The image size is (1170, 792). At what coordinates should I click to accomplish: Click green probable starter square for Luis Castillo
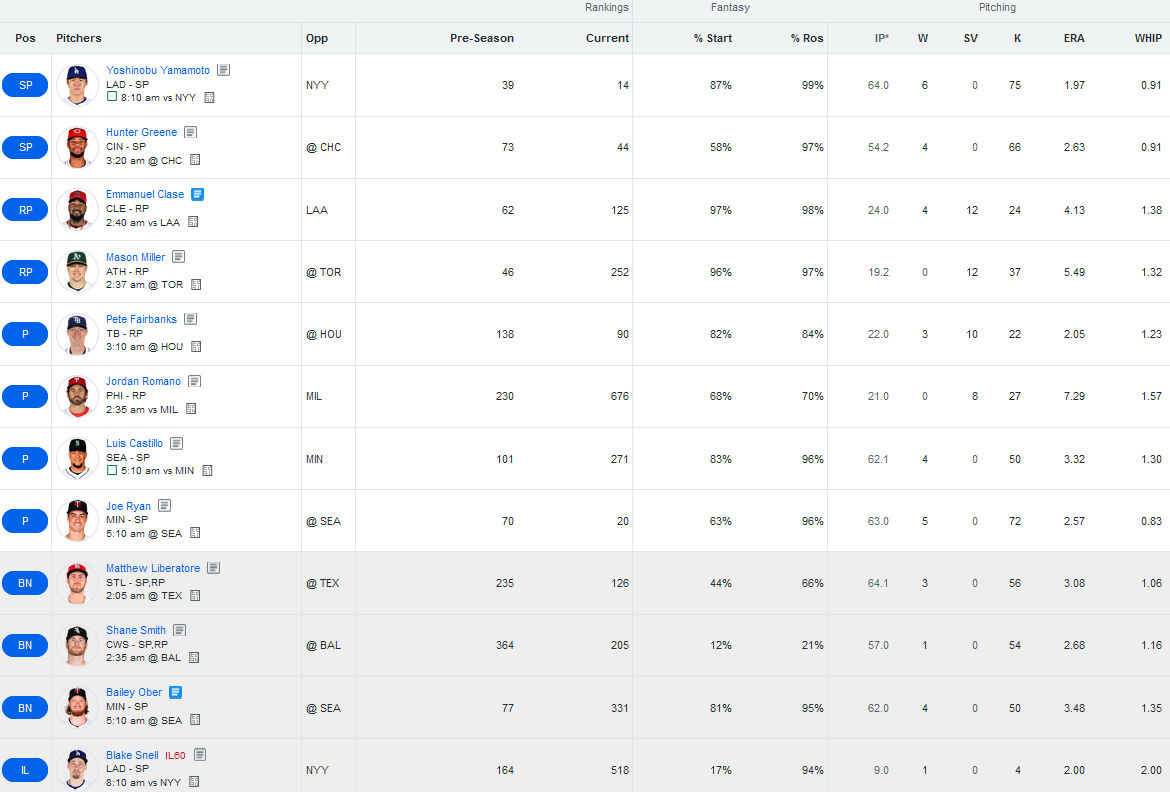[x=112, y=470]
